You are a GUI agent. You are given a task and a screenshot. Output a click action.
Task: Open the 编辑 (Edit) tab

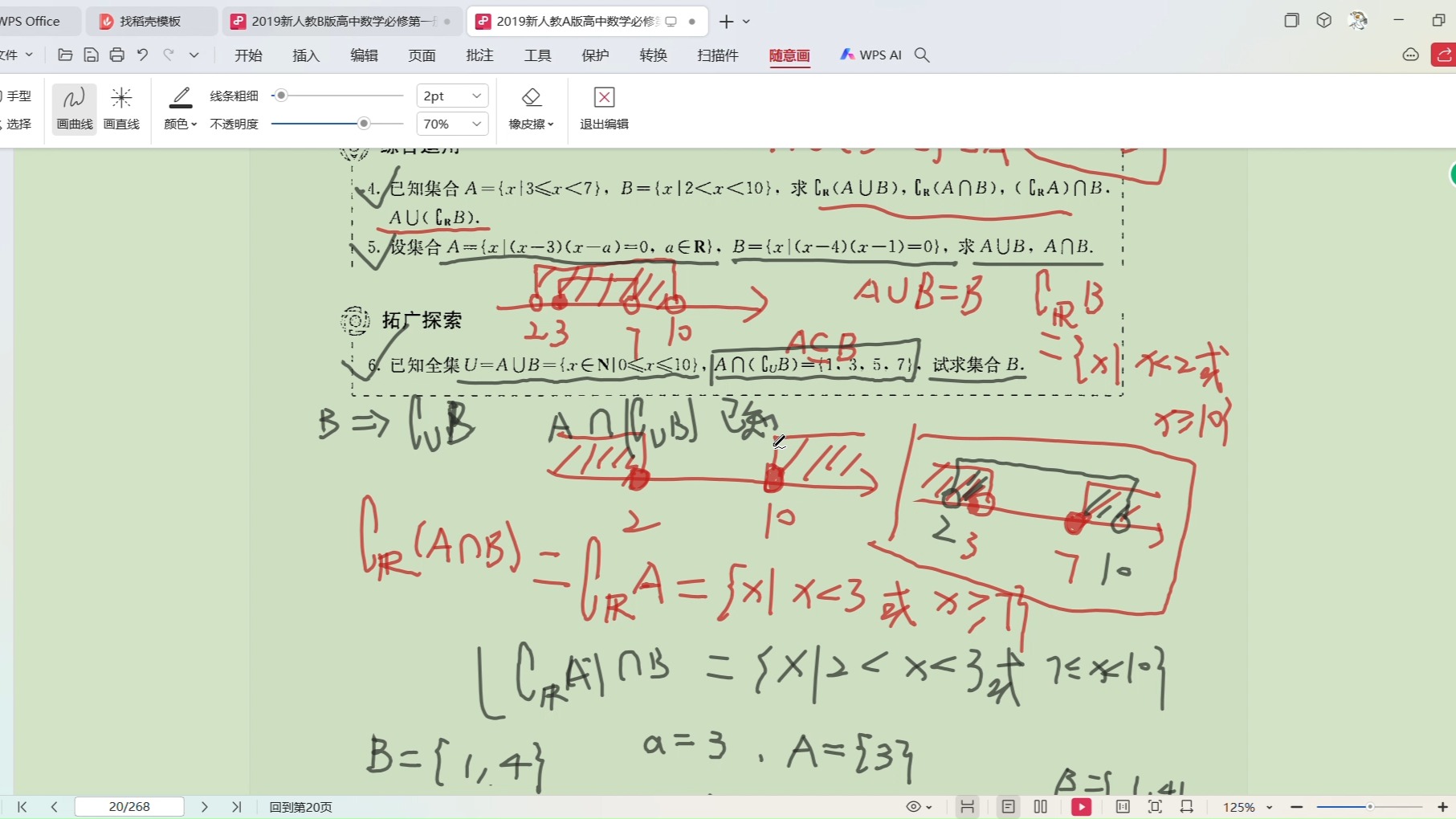364,55
